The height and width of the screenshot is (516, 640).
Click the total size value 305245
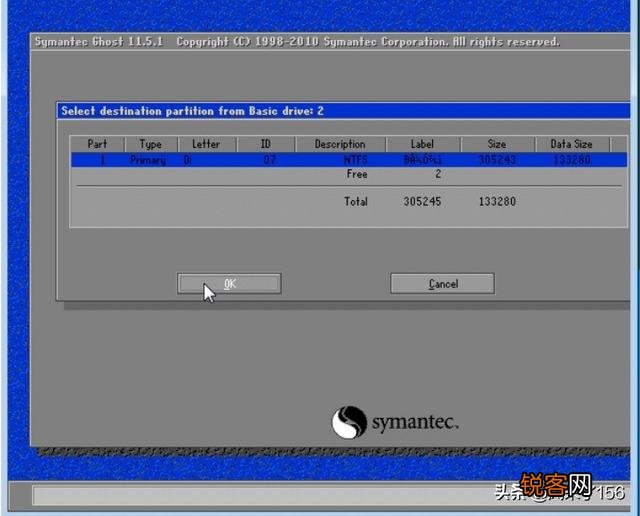[x=422, y=201]
